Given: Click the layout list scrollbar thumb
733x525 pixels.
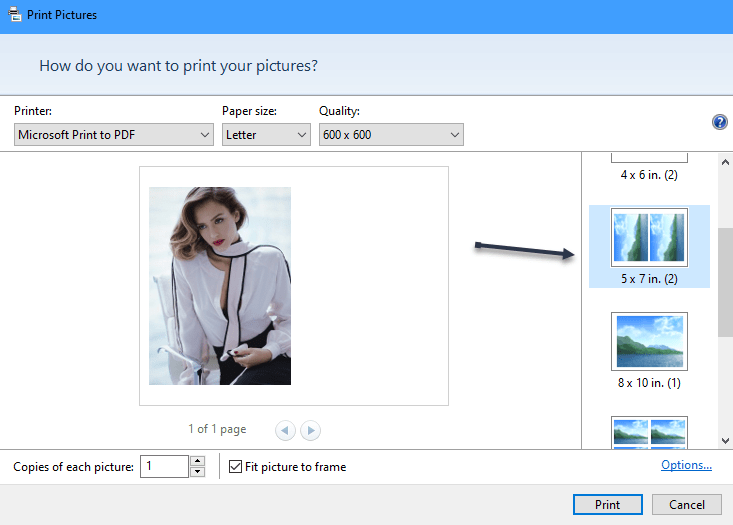Looking at the screenshot, I should 725,280.
